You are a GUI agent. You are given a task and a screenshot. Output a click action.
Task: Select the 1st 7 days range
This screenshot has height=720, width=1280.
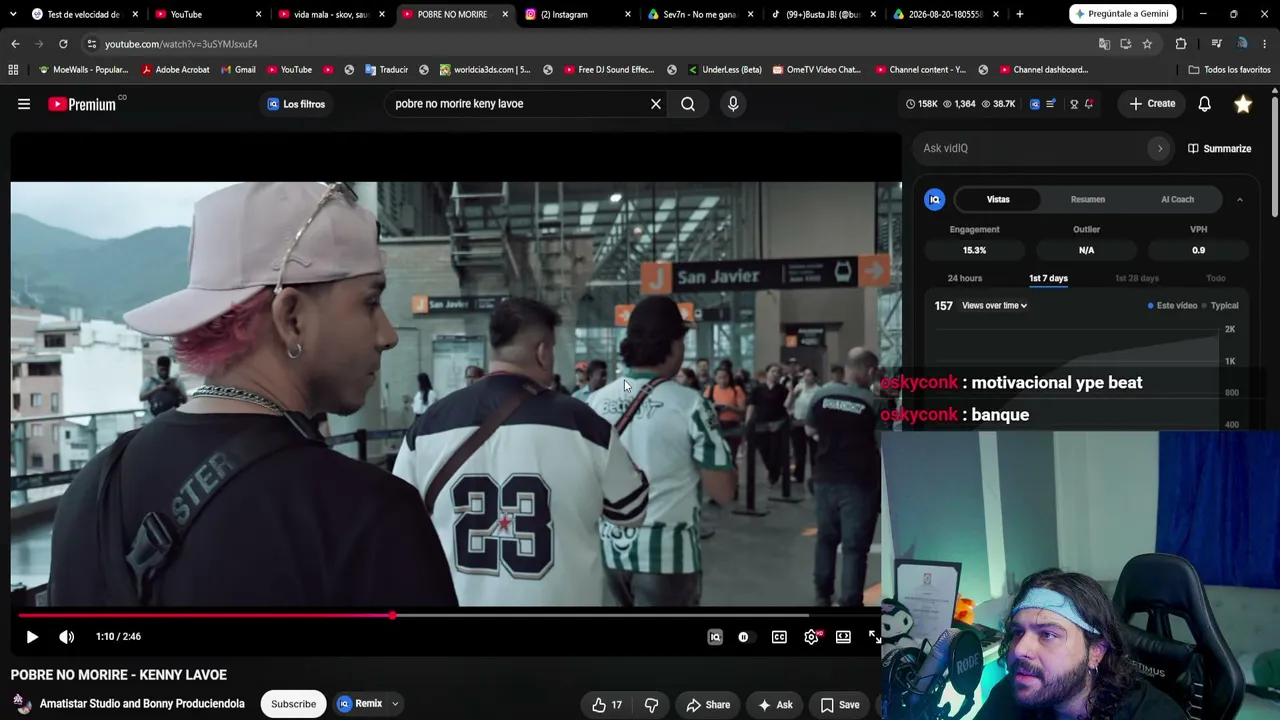point(1048,278)
